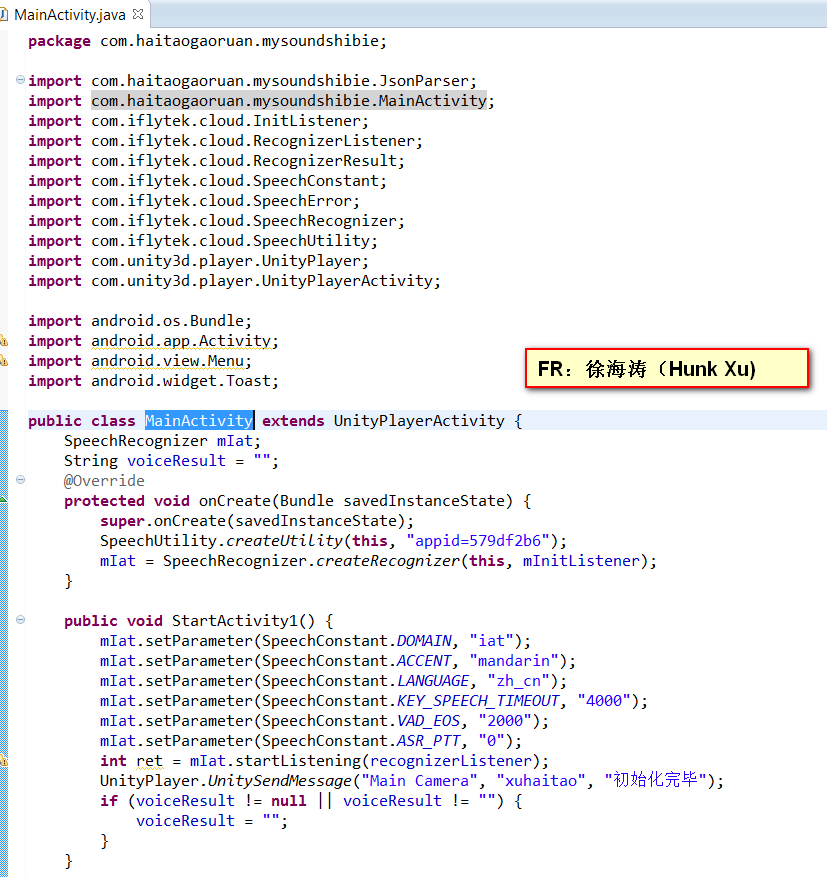
Task: Collapse the import statements block
Action: (x=20, y=80)
